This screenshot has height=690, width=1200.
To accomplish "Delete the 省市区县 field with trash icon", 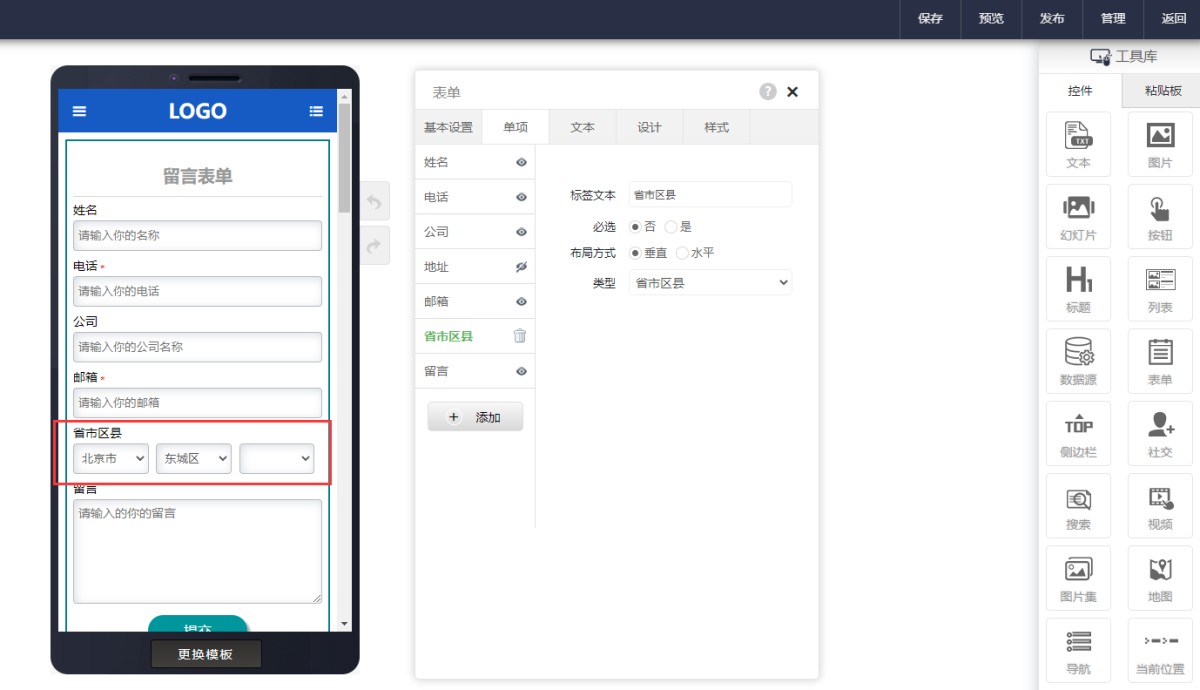I will [x=520, y=336].
